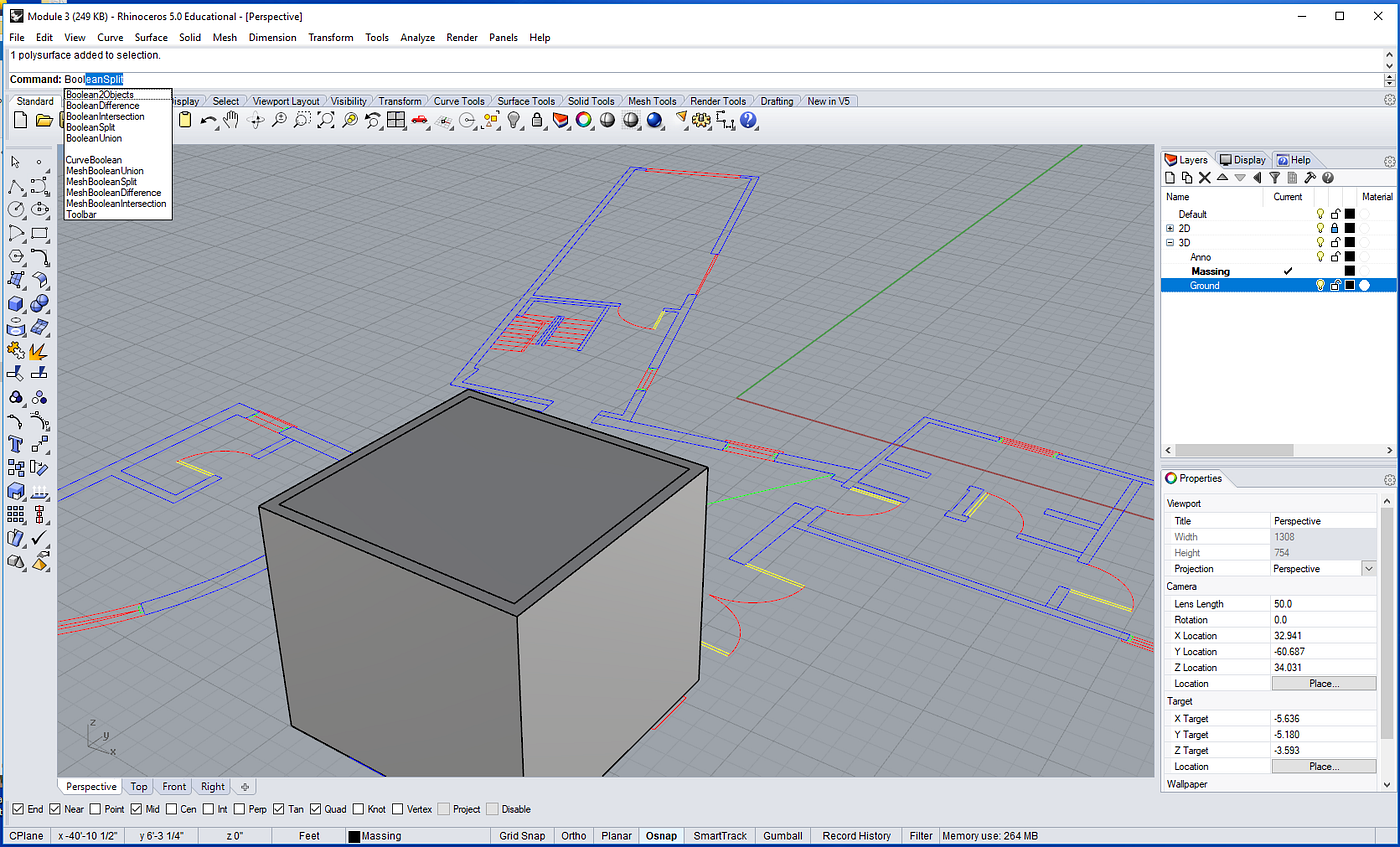Click the Delete layer X icon
This screenshot has height=847, width=1400.
pyautogui.click(x=1205, y=178)
